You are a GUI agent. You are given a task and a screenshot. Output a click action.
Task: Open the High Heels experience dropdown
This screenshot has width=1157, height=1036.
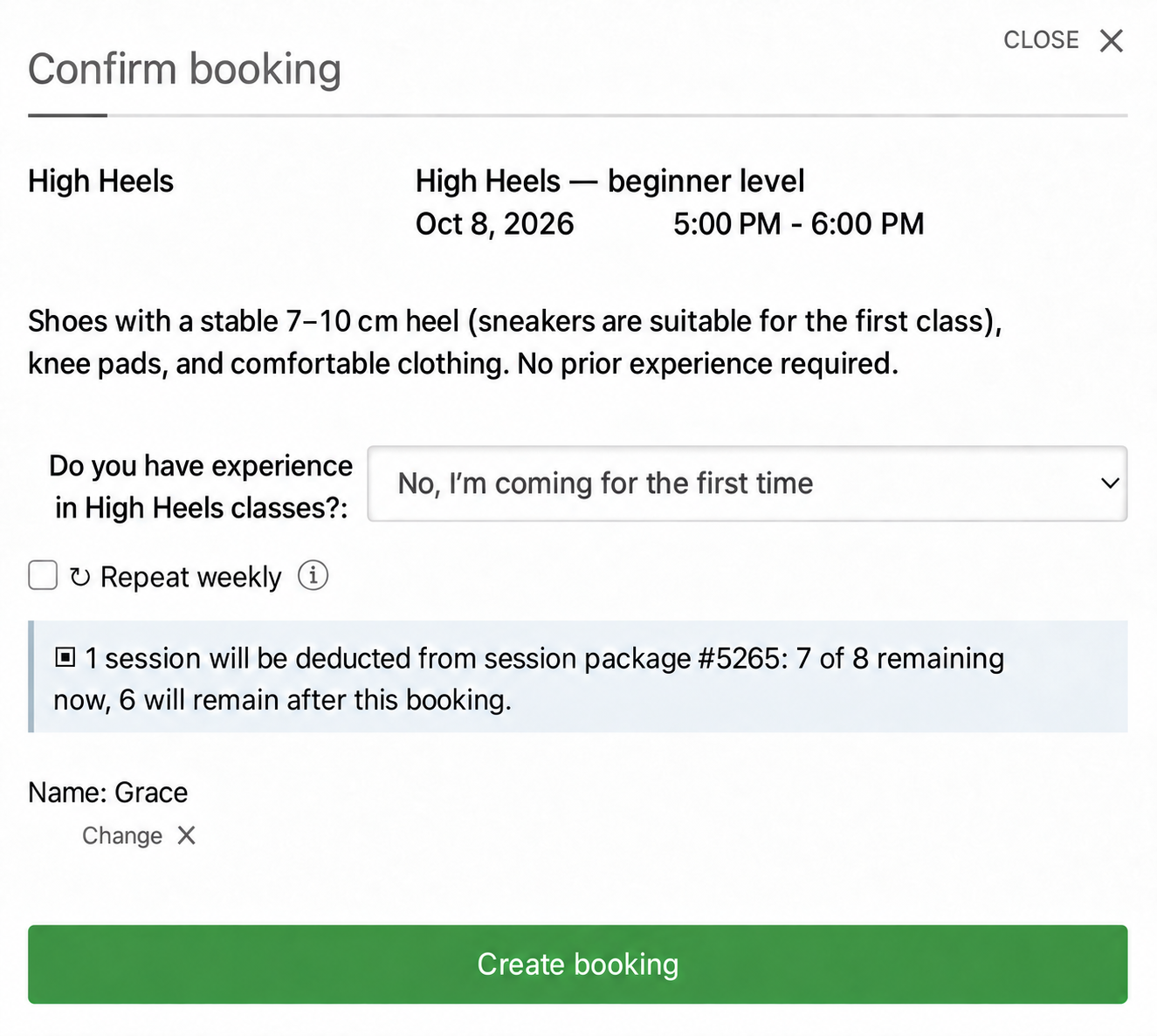click(747, 484)
